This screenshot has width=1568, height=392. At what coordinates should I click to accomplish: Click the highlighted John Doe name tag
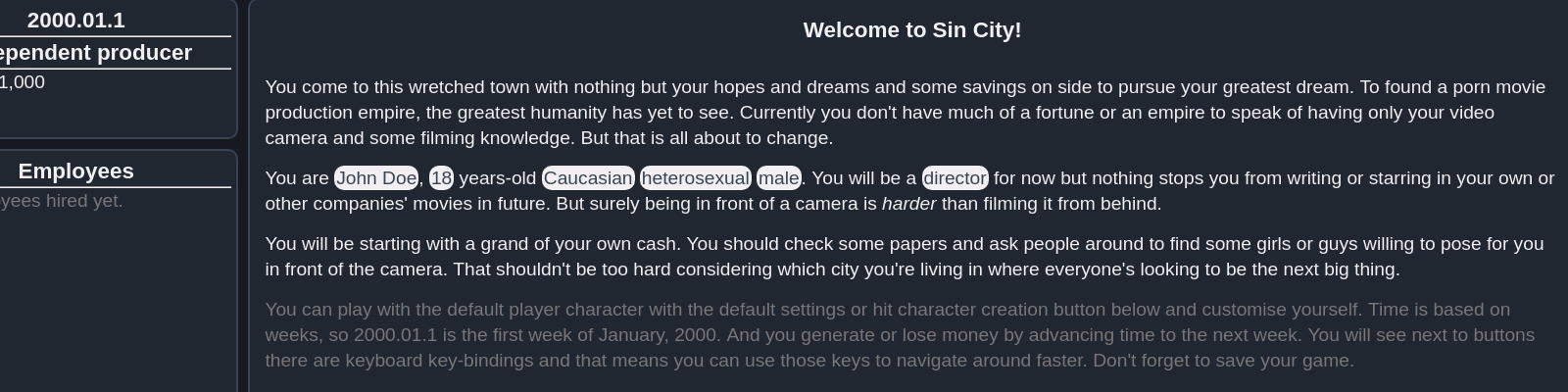(376, 178)
